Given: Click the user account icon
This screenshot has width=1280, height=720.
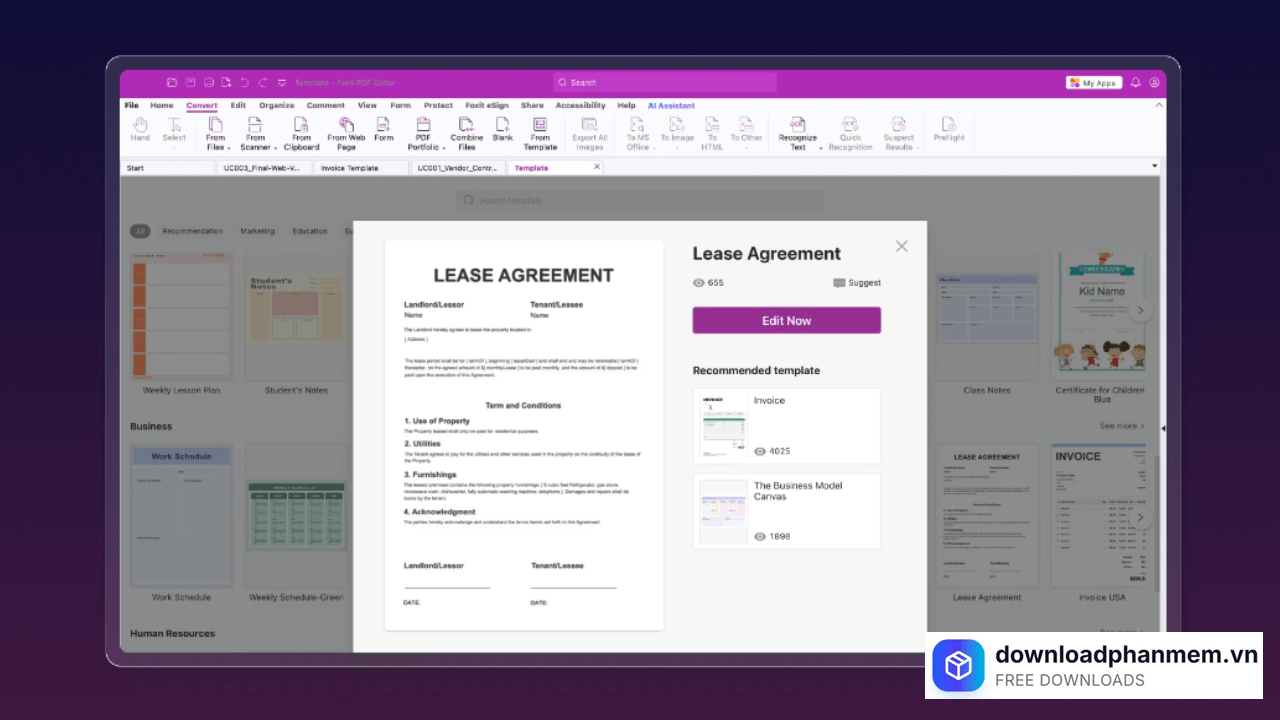Looking at the screenshot, I should [x=1155, y=83].
